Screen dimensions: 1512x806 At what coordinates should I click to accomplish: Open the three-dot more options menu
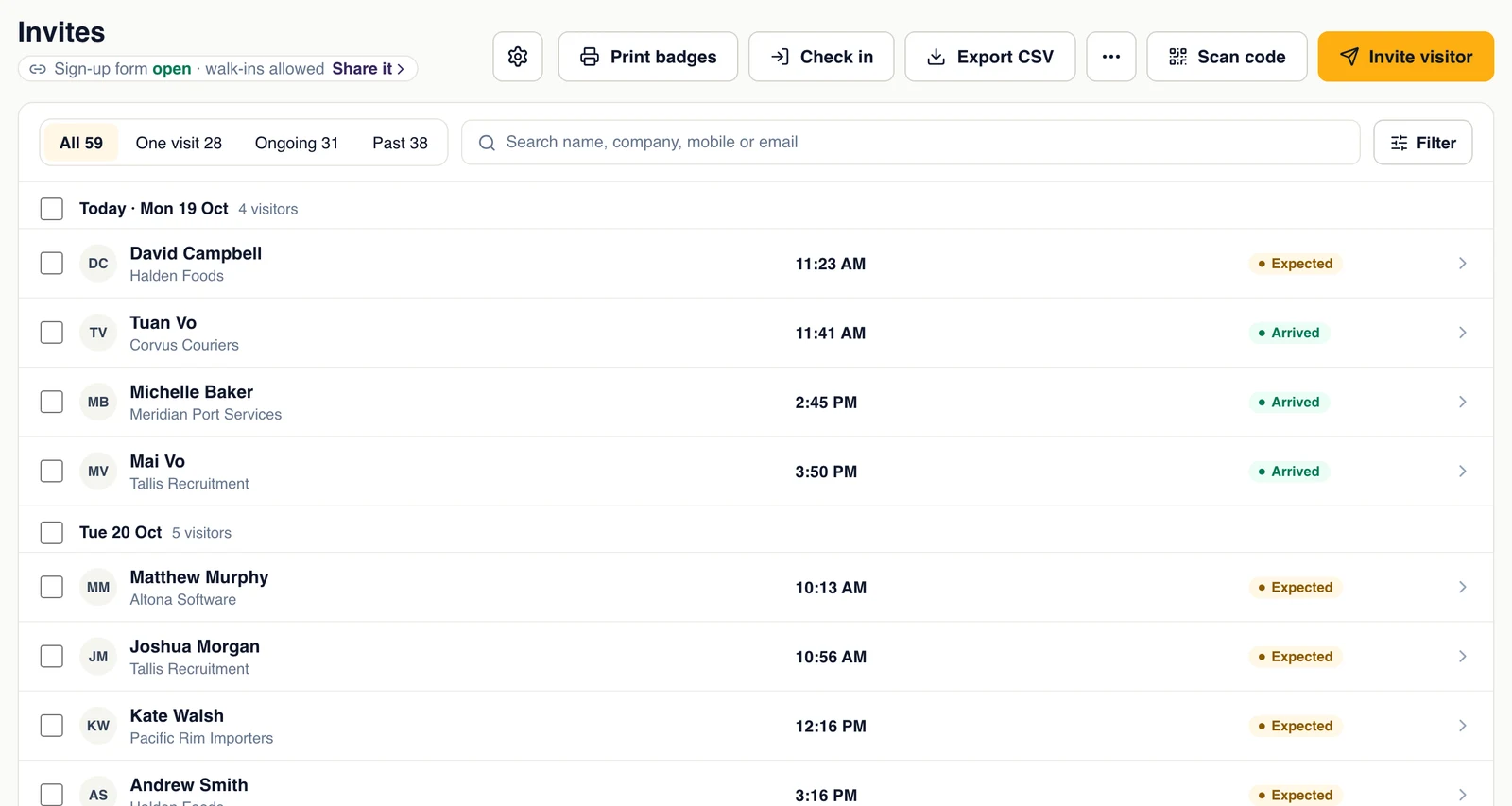[x=1111, y=57]
